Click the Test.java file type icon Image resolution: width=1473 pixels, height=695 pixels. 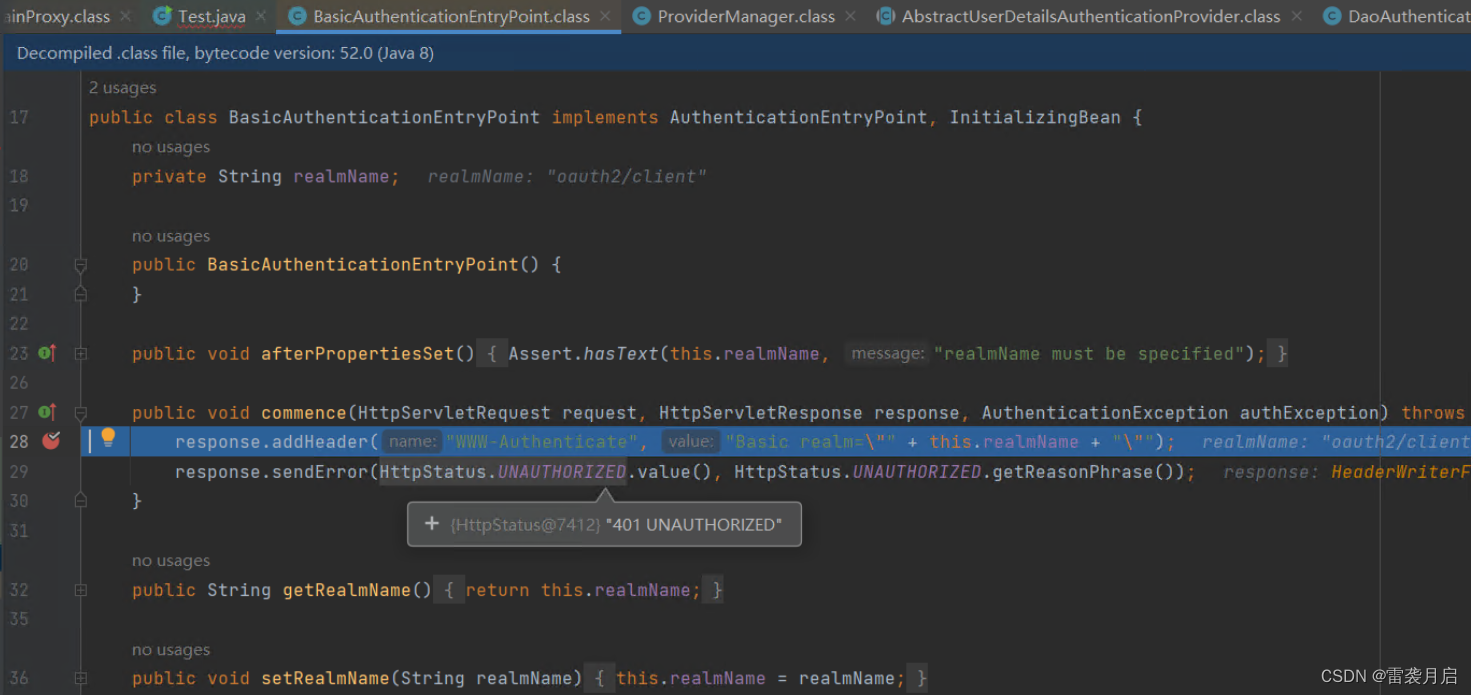(162, 16)
